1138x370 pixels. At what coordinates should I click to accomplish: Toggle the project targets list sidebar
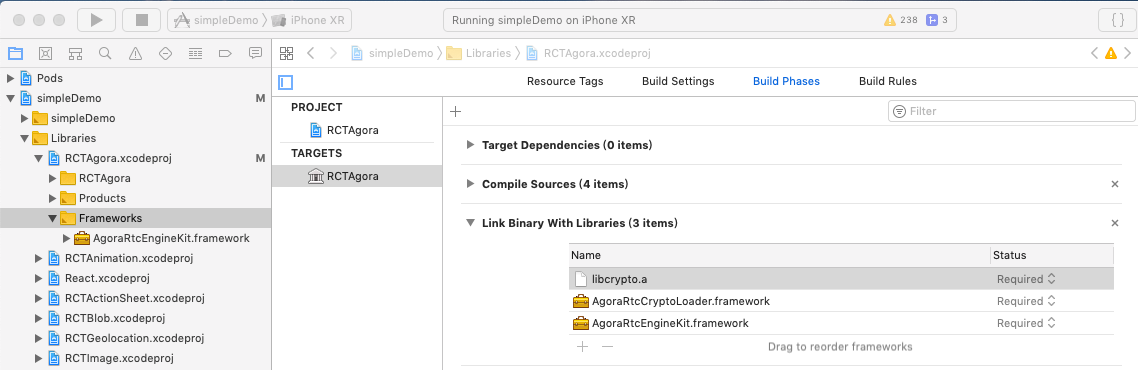286,82
